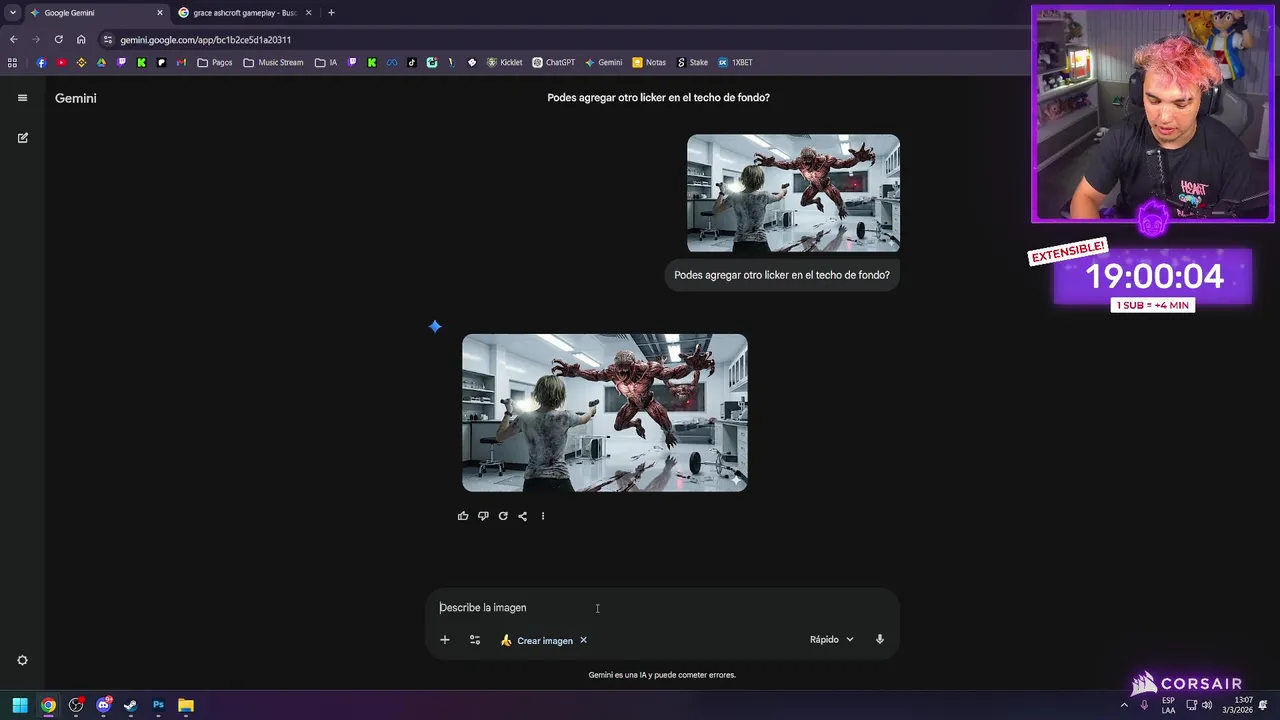
Task: Open the Windows Start menu
Action: 20,705
